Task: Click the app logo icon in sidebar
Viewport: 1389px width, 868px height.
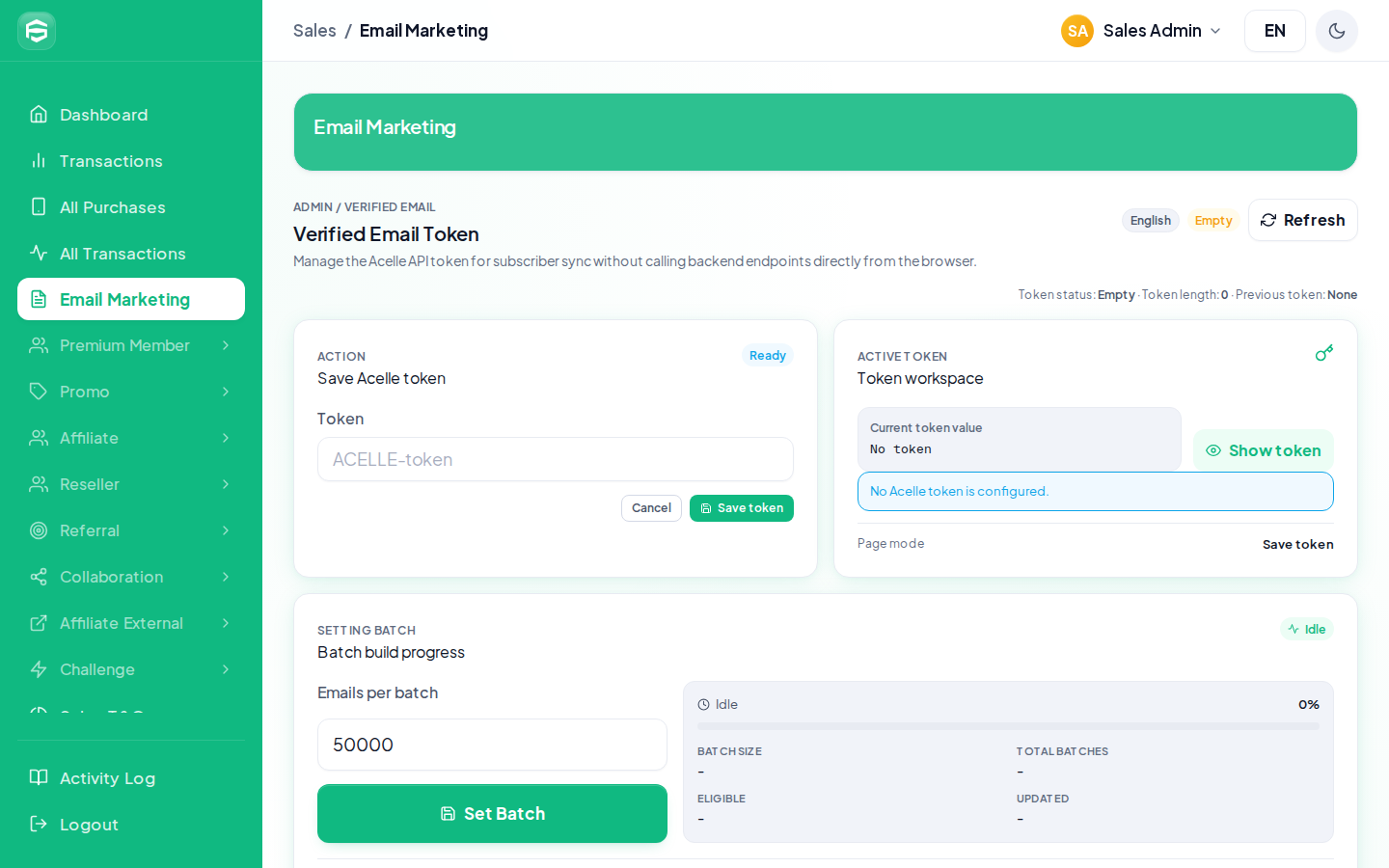Action: point(37,31)
